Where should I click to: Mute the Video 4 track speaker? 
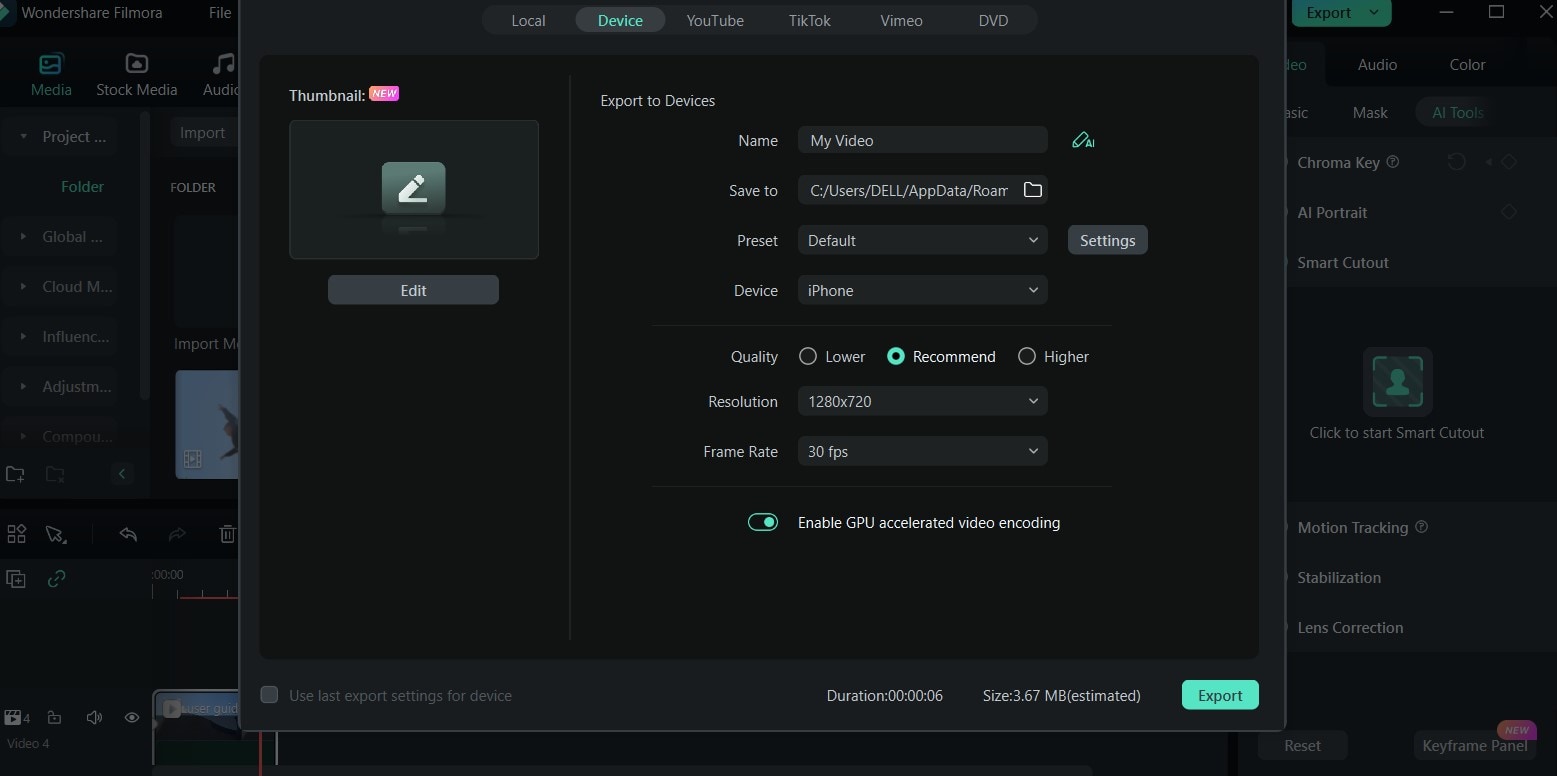[x=94, y=717]
